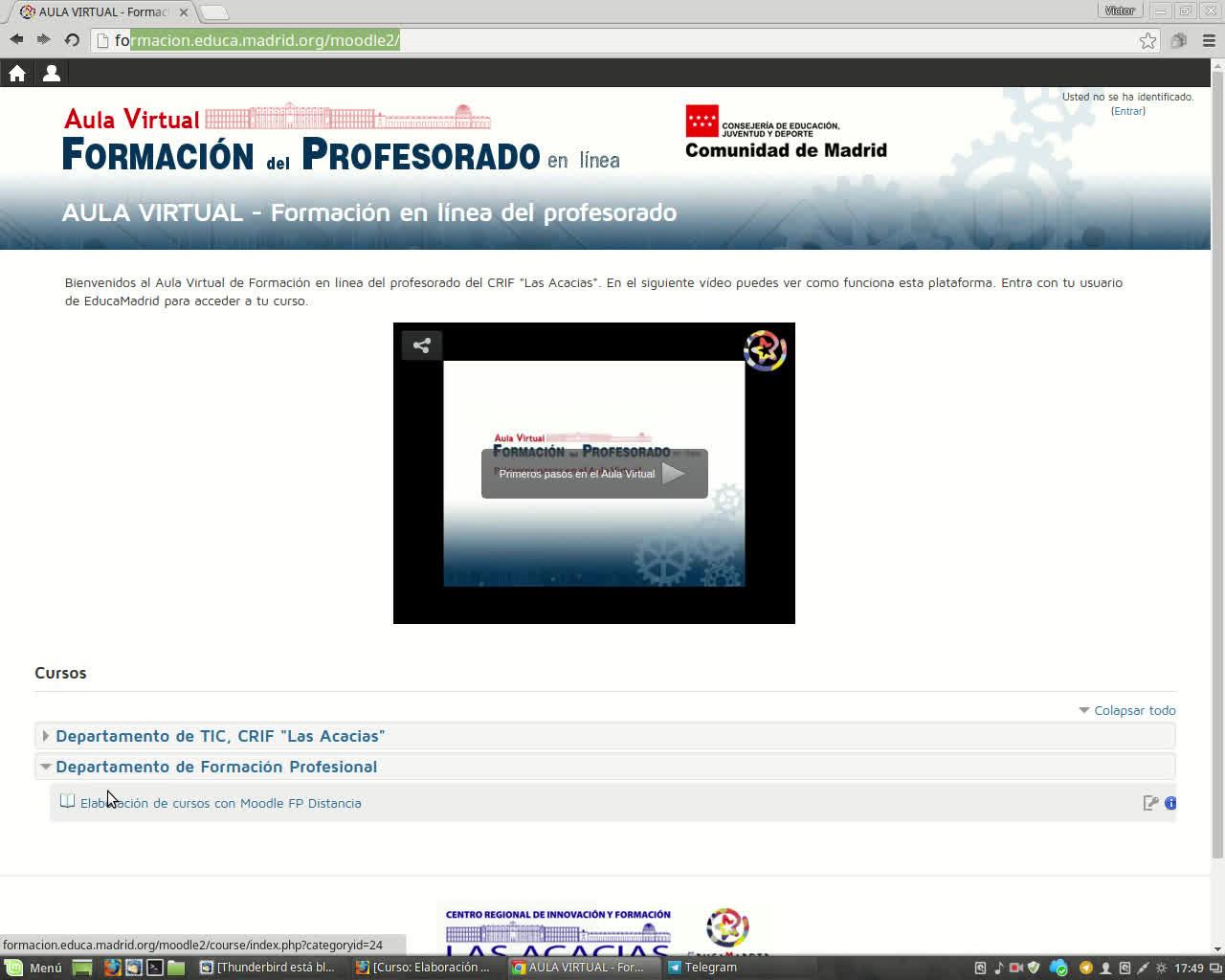
Task: Open Departamento de Formación Profesional link
Action: point(216,767)
